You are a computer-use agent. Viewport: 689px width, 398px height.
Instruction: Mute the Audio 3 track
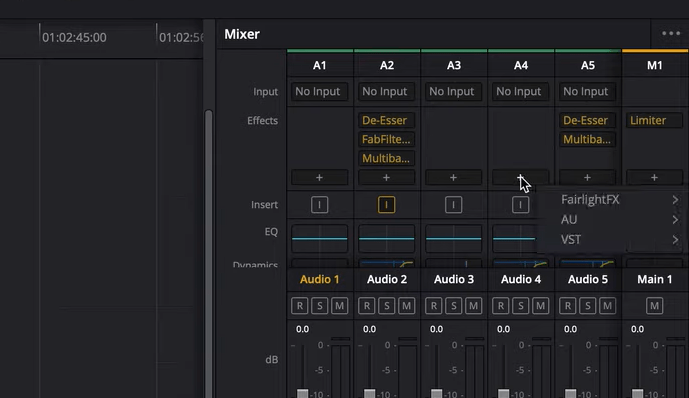[474, 306]
